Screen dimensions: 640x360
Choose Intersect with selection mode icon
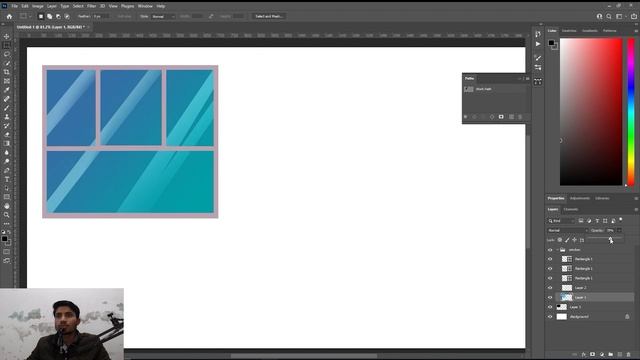67,16
